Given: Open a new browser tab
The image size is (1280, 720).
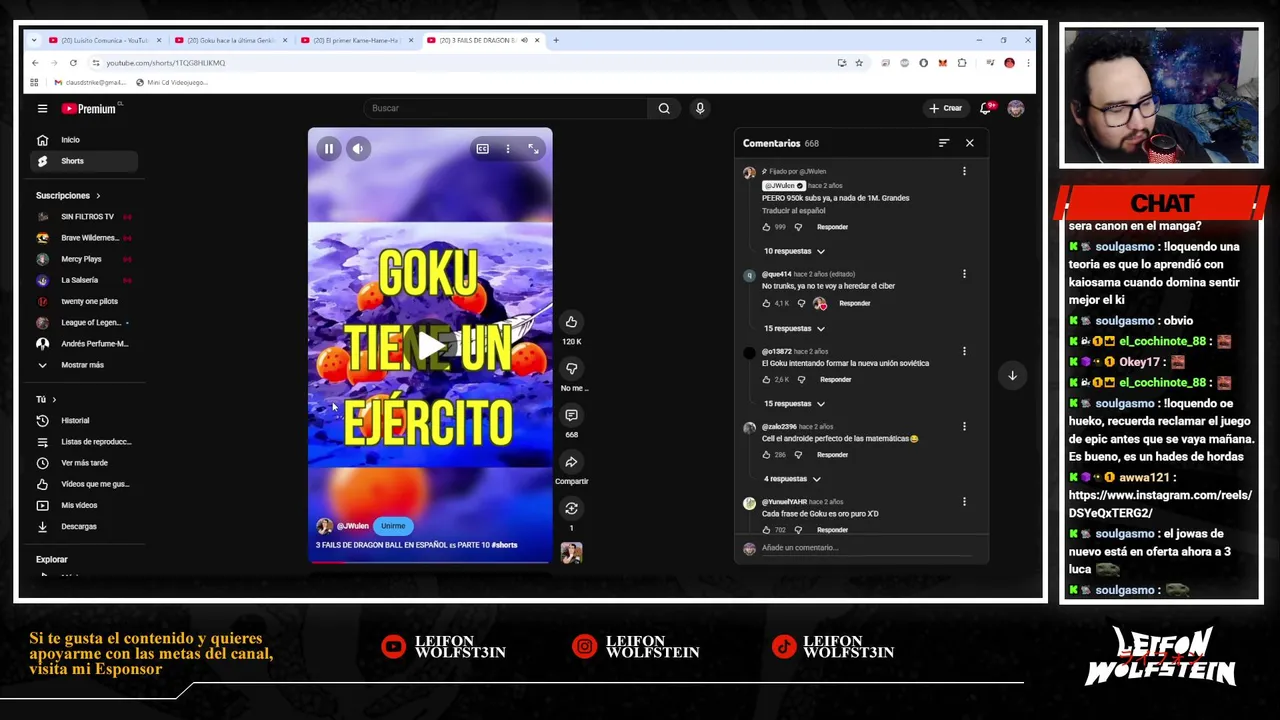Looking at the screenshot, I should (x=556, y=40).
